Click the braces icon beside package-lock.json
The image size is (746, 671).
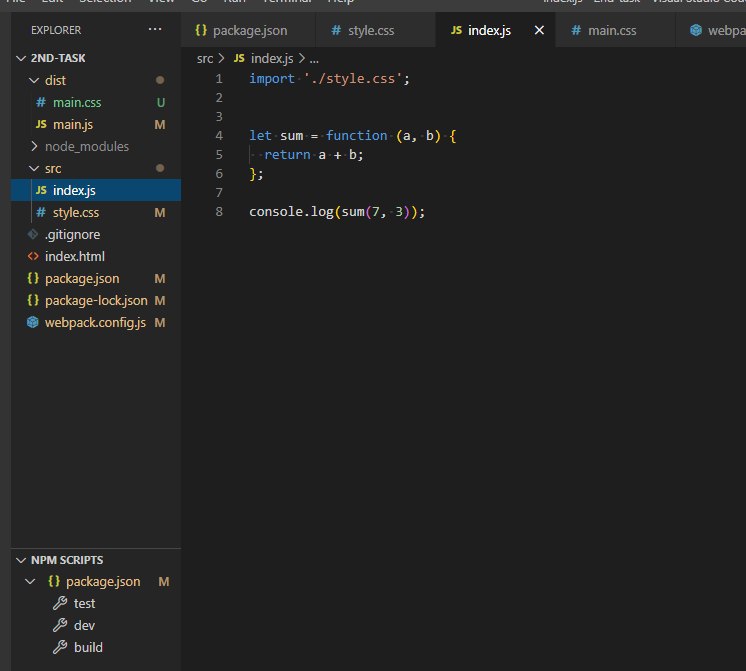(x=33, y=300)
